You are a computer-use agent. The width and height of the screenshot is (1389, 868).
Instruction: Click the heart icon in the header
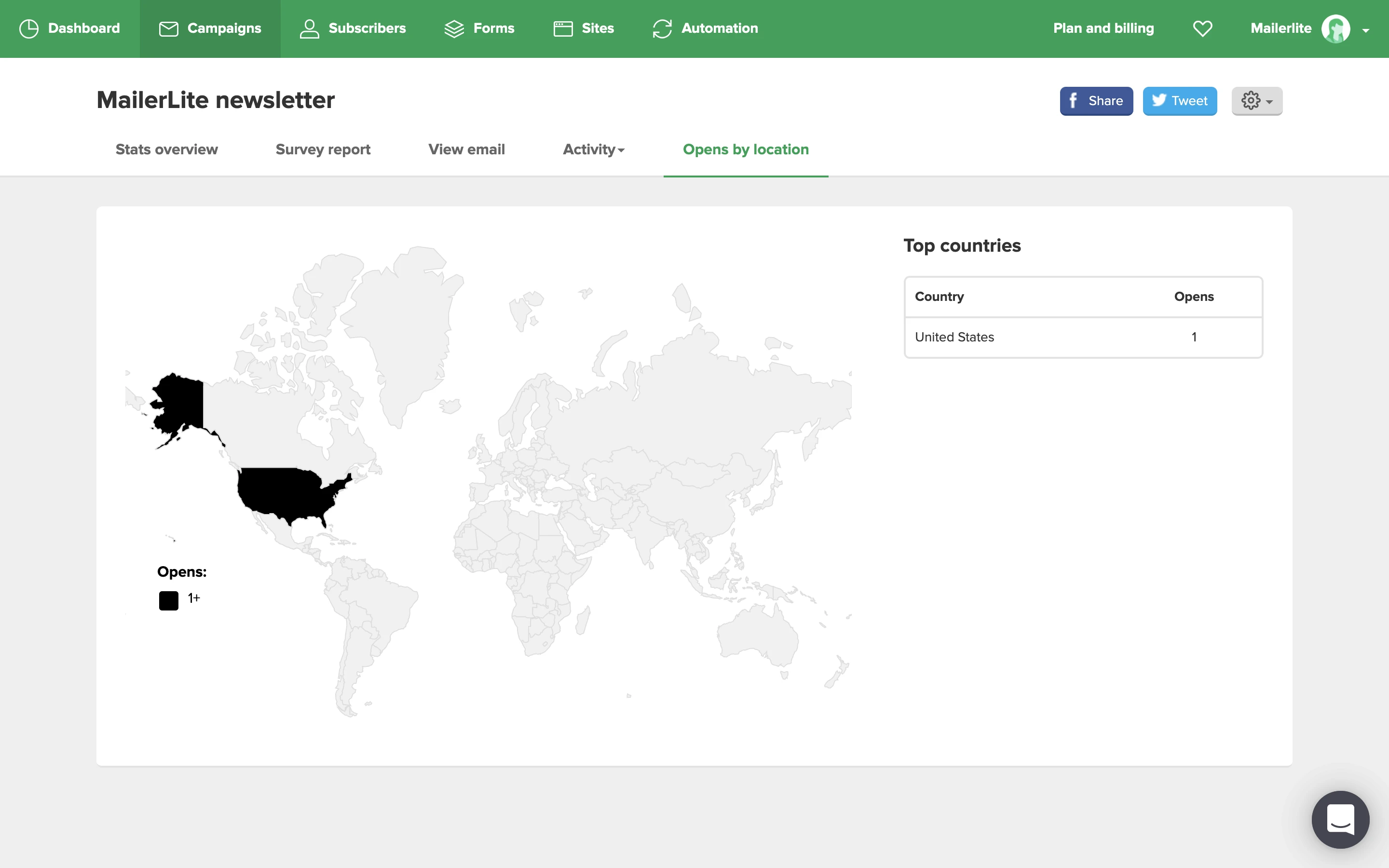1202,29
